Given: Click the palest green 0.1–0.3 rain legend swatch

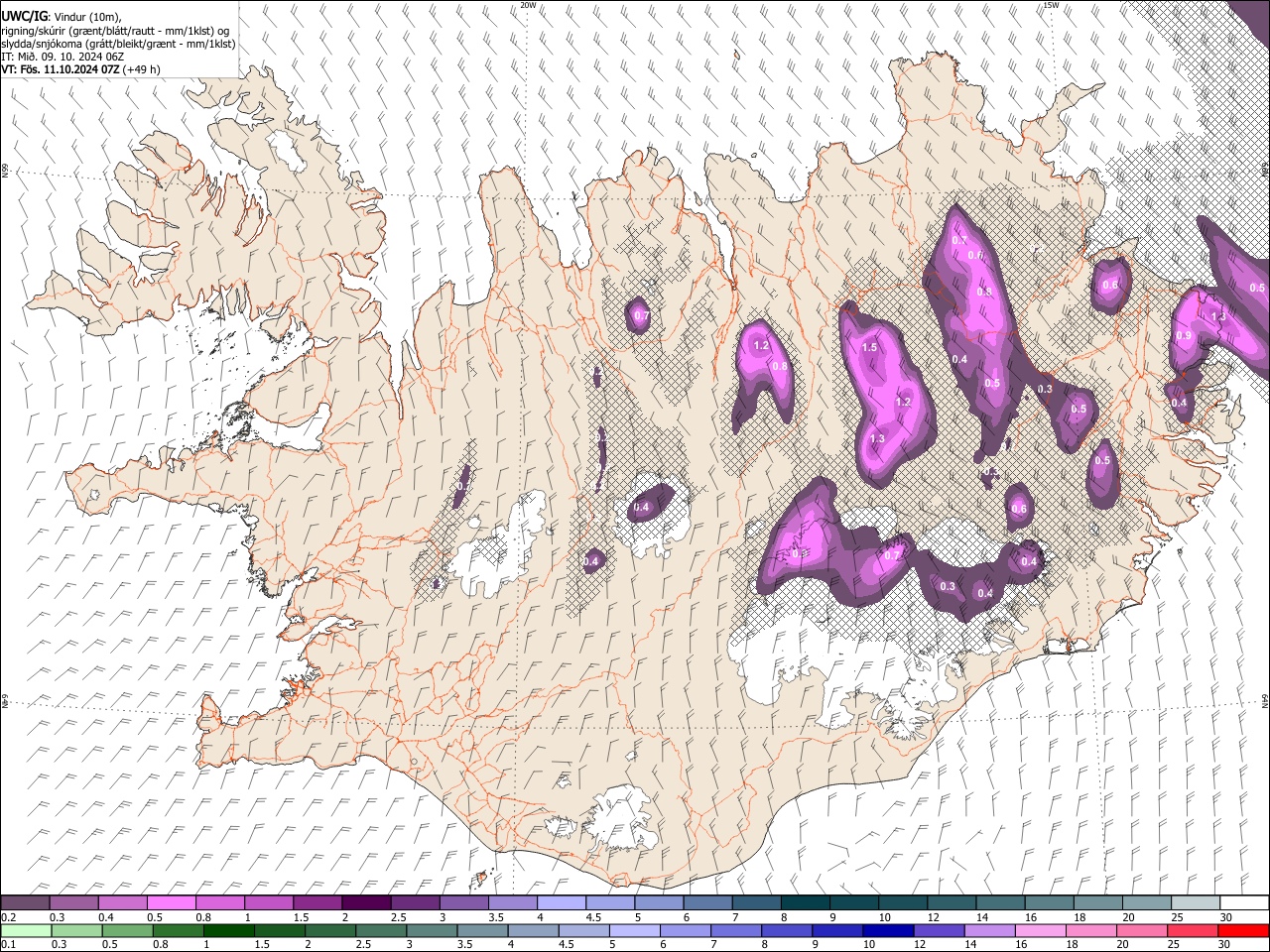Looking at the screenshot, I should point(26,930).
